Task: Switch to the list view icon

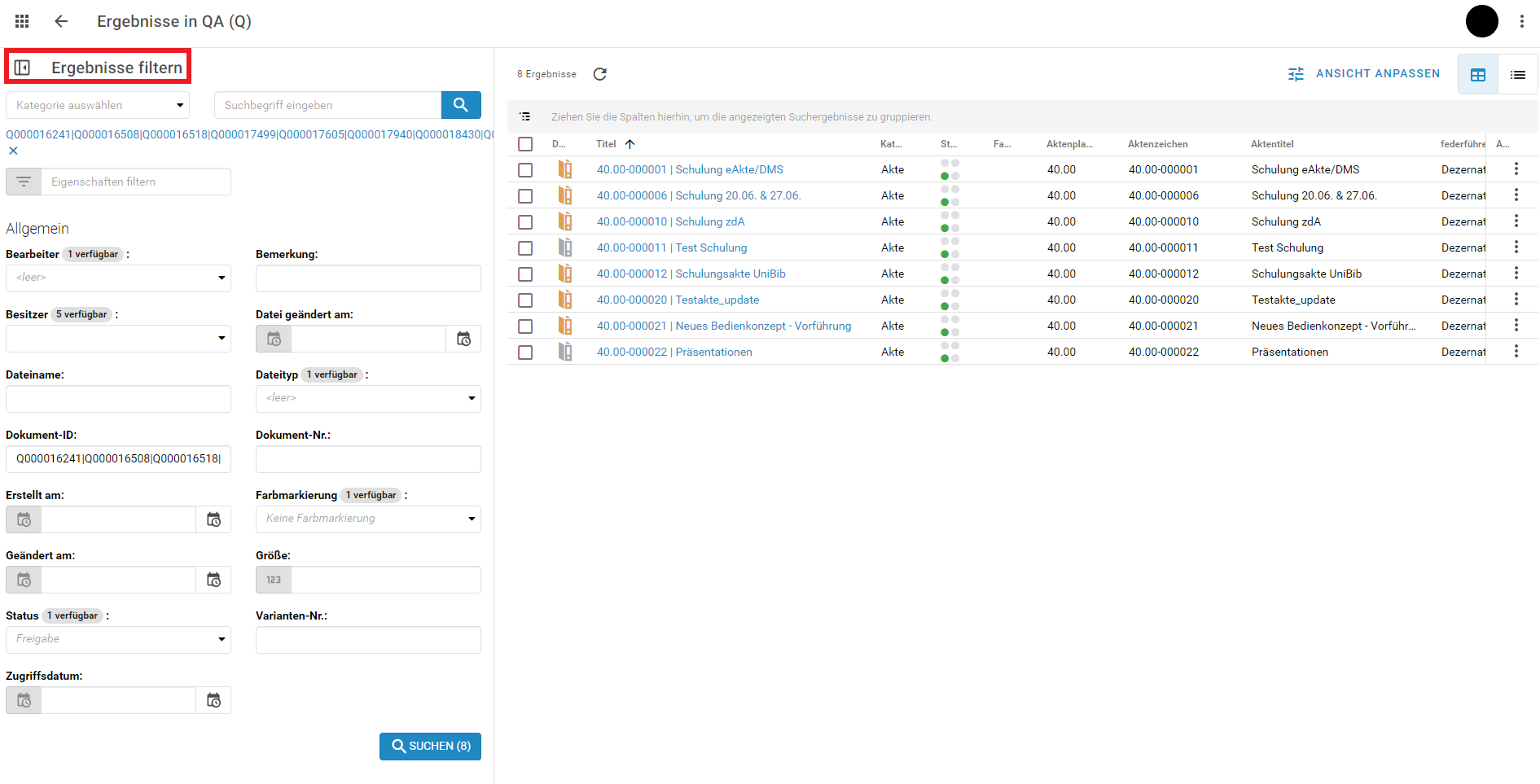Action: point(1517,75)
